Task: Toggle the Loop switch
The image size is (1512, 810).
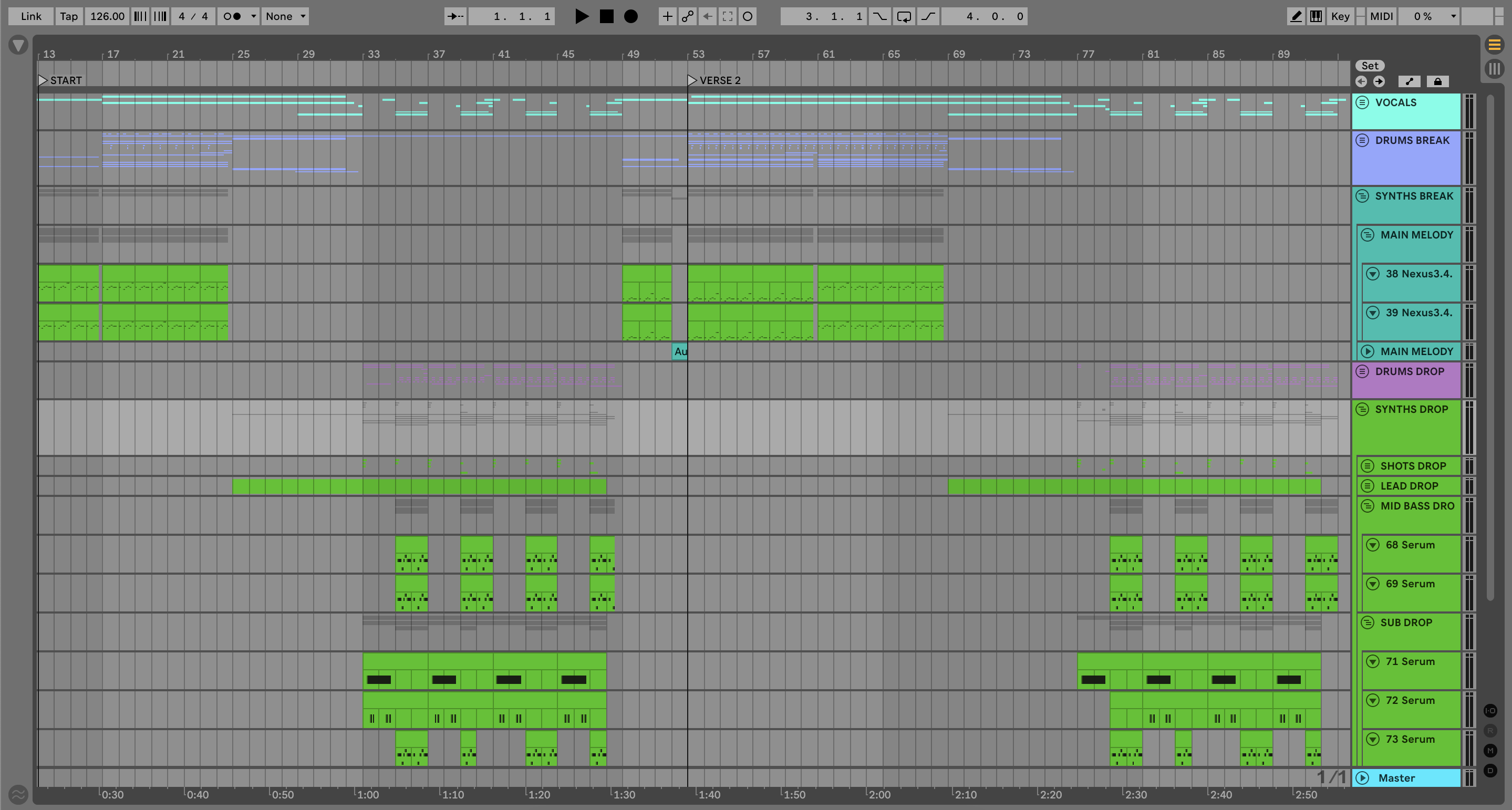Action: tap(904, 16)
